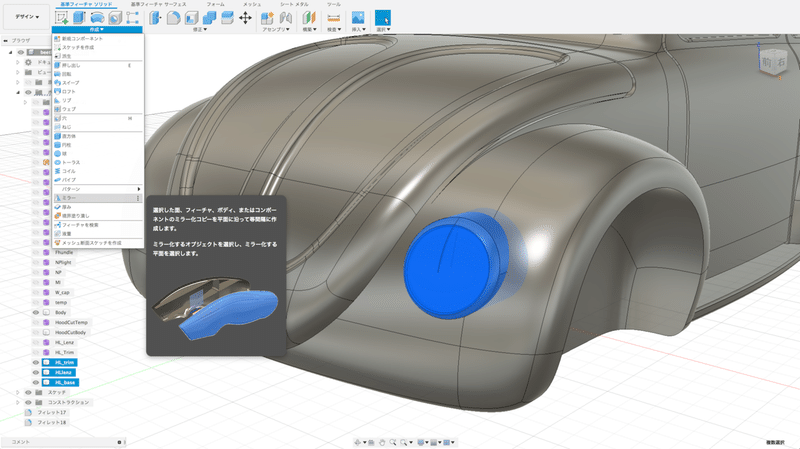Viewport: 800px width, 449px height.
Task: Open the パターン submenu
Action: tap(97, 189)
